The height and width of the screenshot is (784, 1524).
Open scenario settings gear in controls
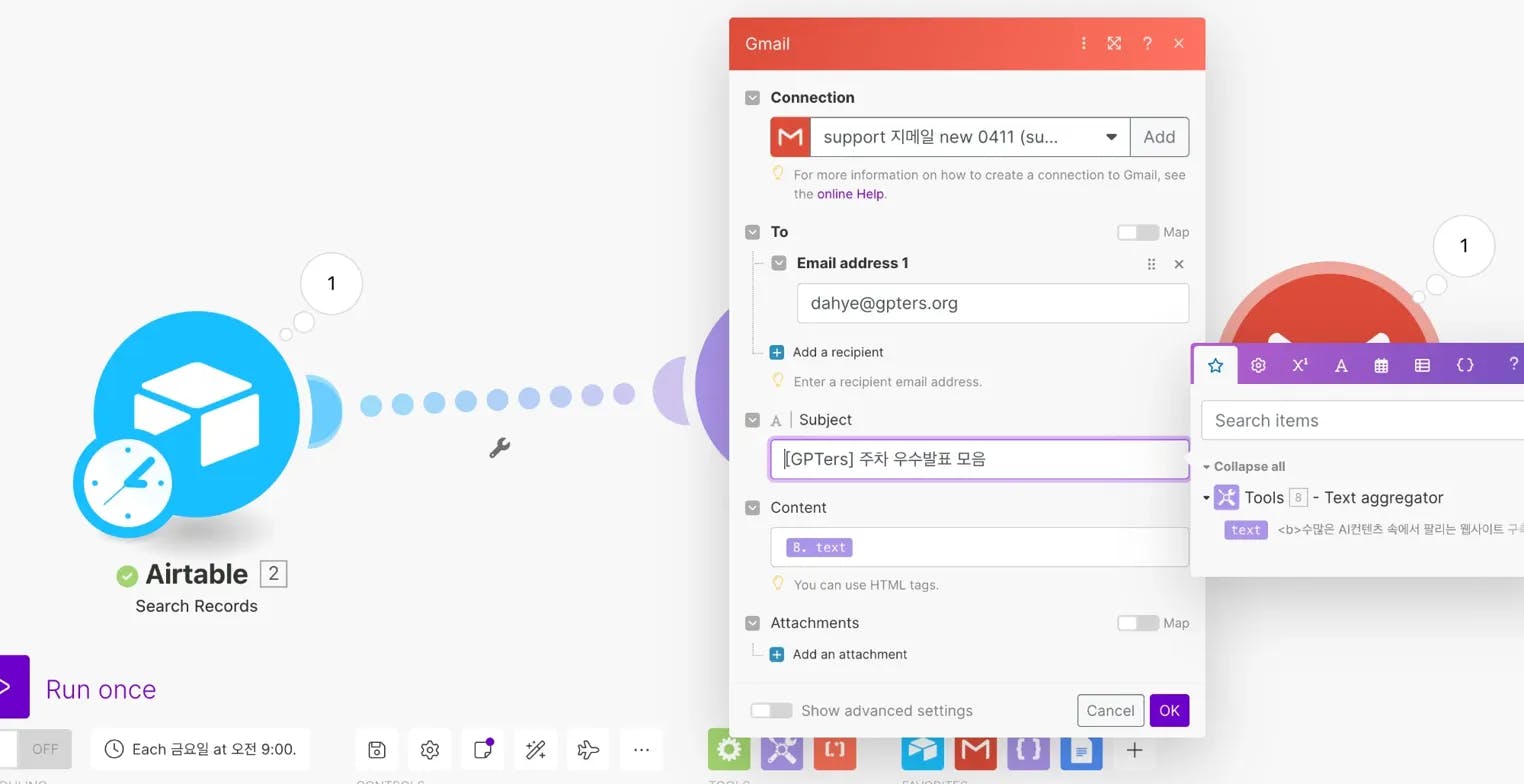click(x=430, y=749)
